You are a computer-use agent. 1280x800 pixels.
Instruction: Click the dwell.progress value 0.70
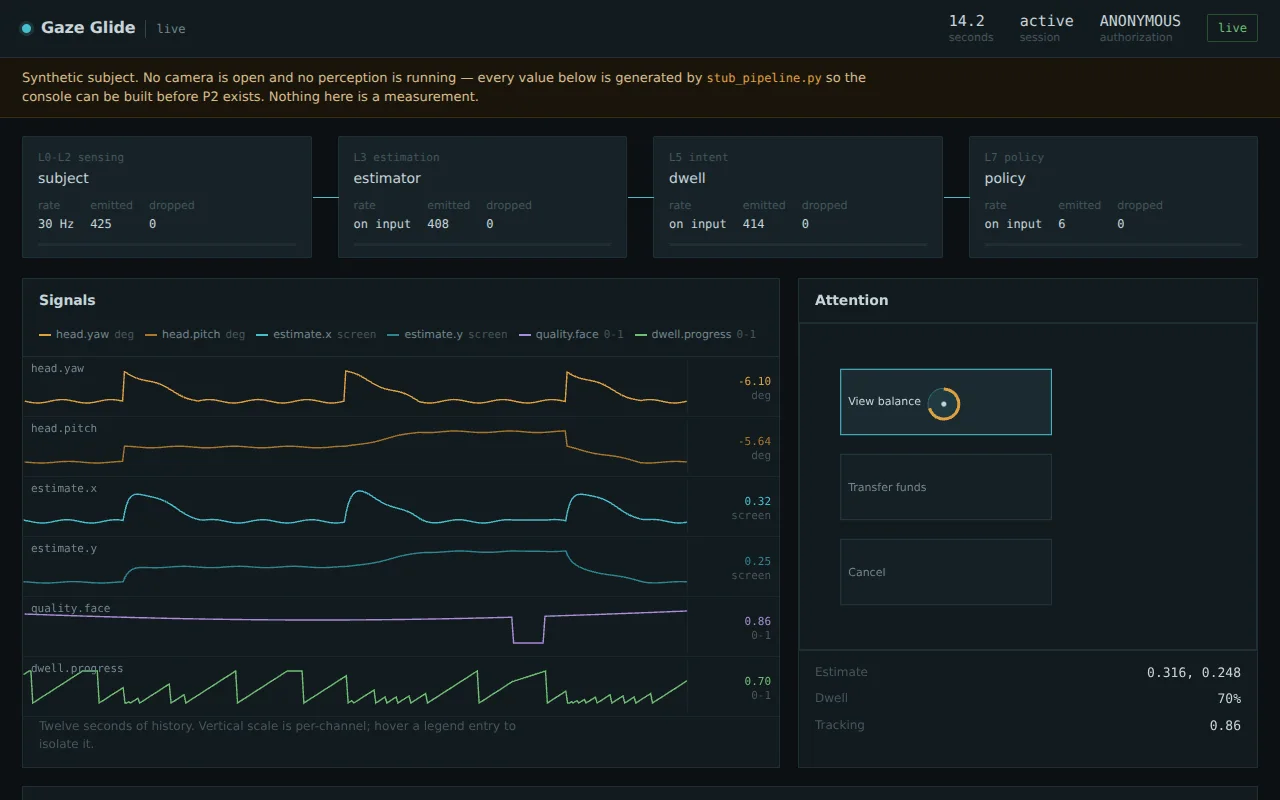(x=757, y=681)
